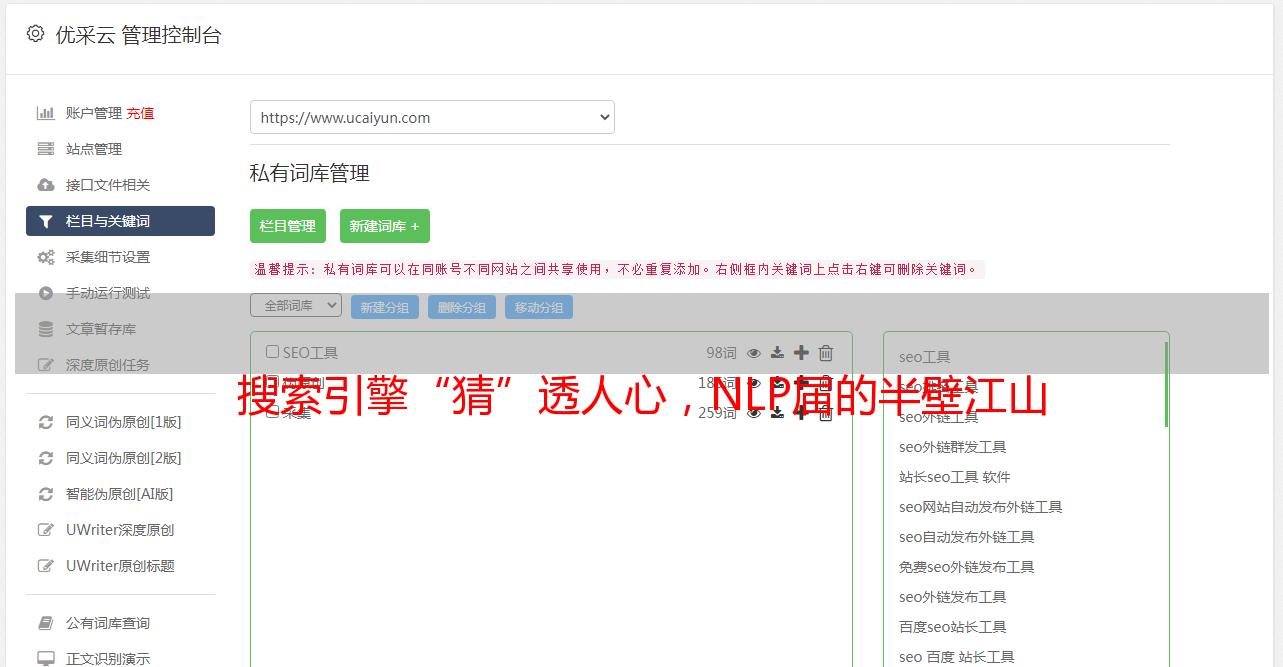
Task: Select keyword seo自动发布外链工具
Action: (x=966, y=537)
